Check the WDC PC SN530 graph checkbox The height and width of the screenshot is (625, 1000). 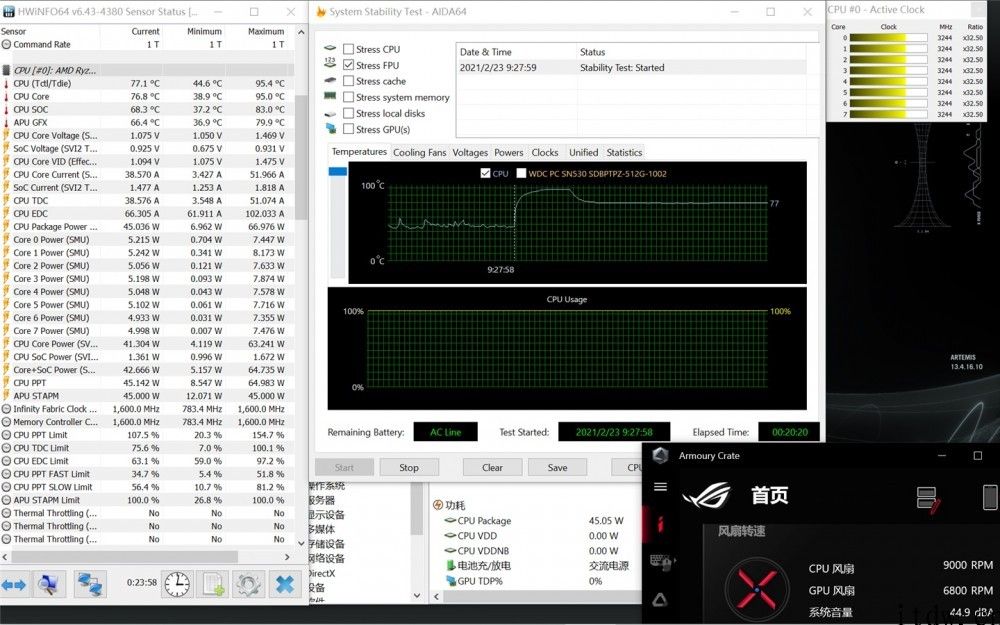(521, 173)
